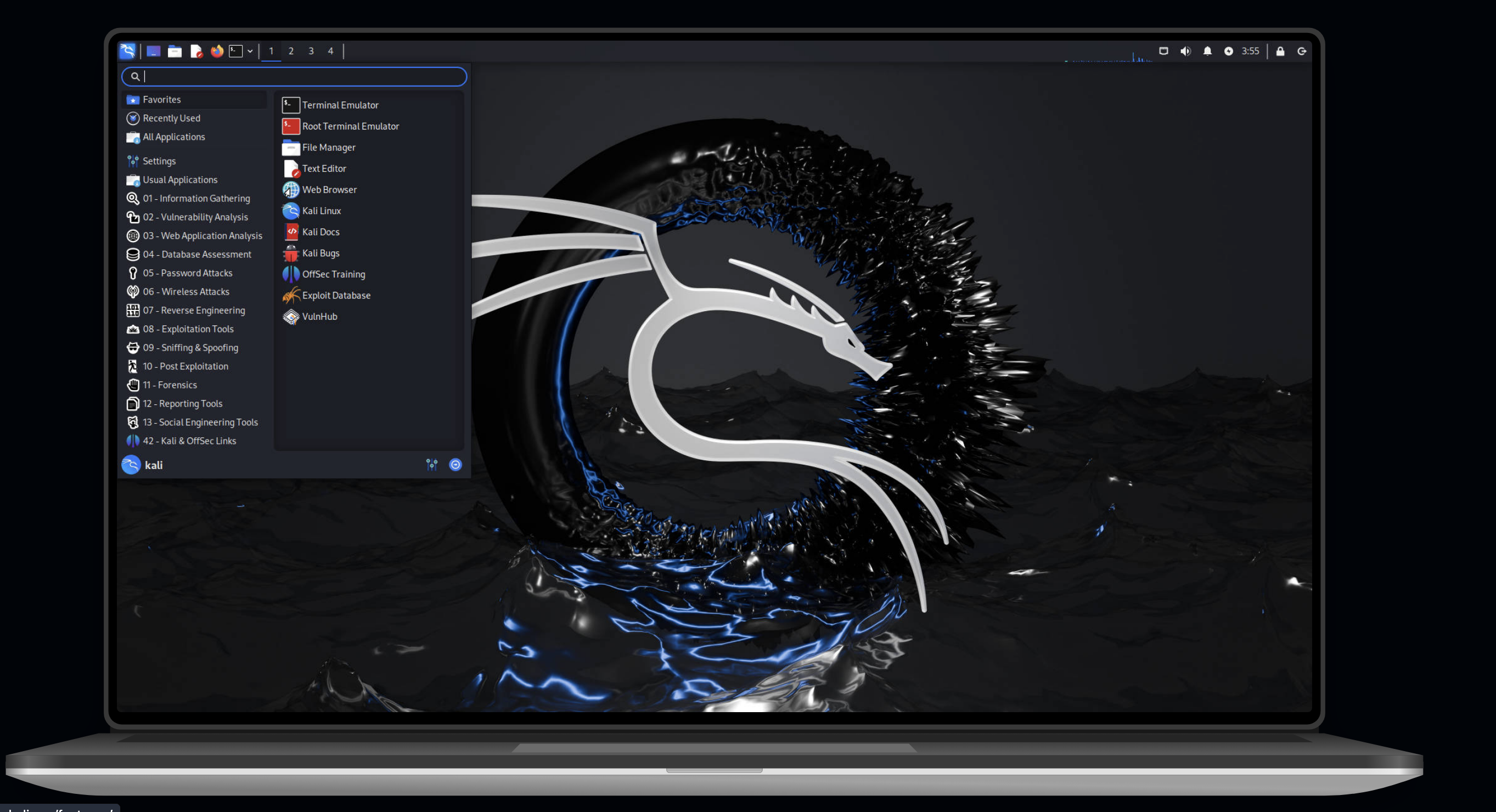
Task: Open Web Browser from favorites list
Action: 369,190
